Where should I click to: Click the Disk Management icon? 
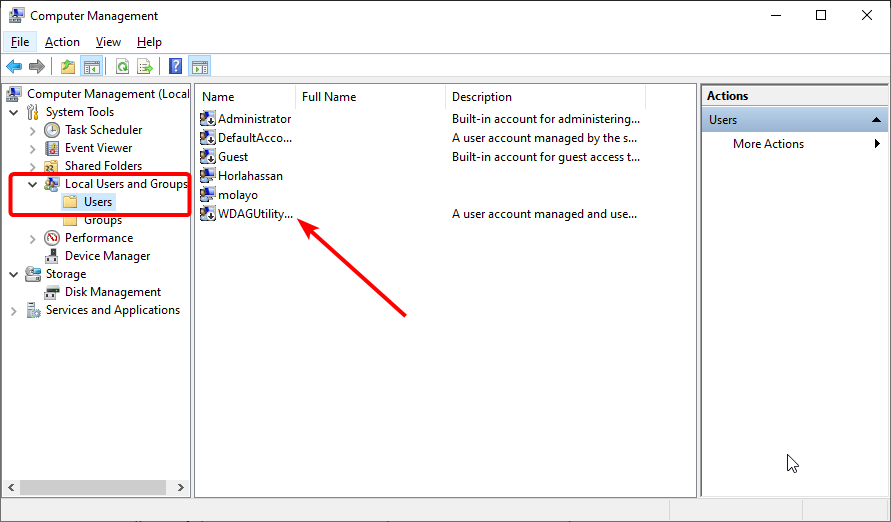(52, 293)
